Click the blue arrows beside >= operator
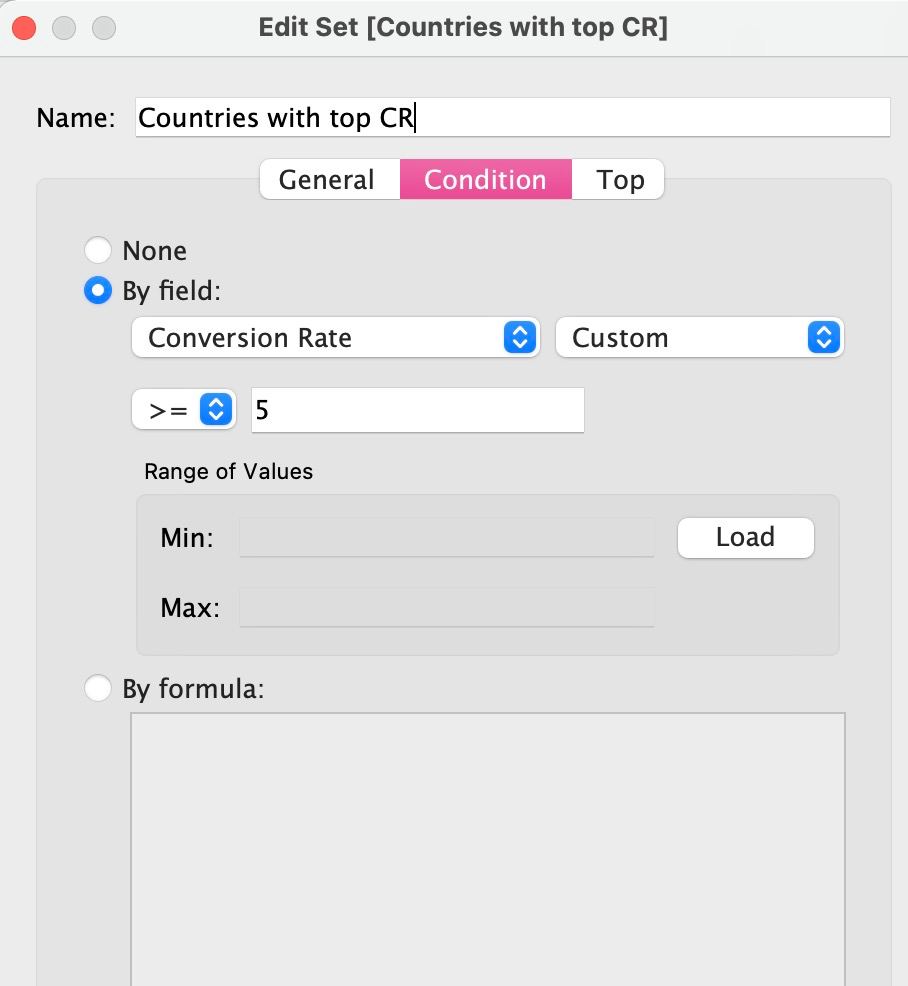Image resolution: width=908 pixels, height=986 pixels. click(x=216, y=409)
